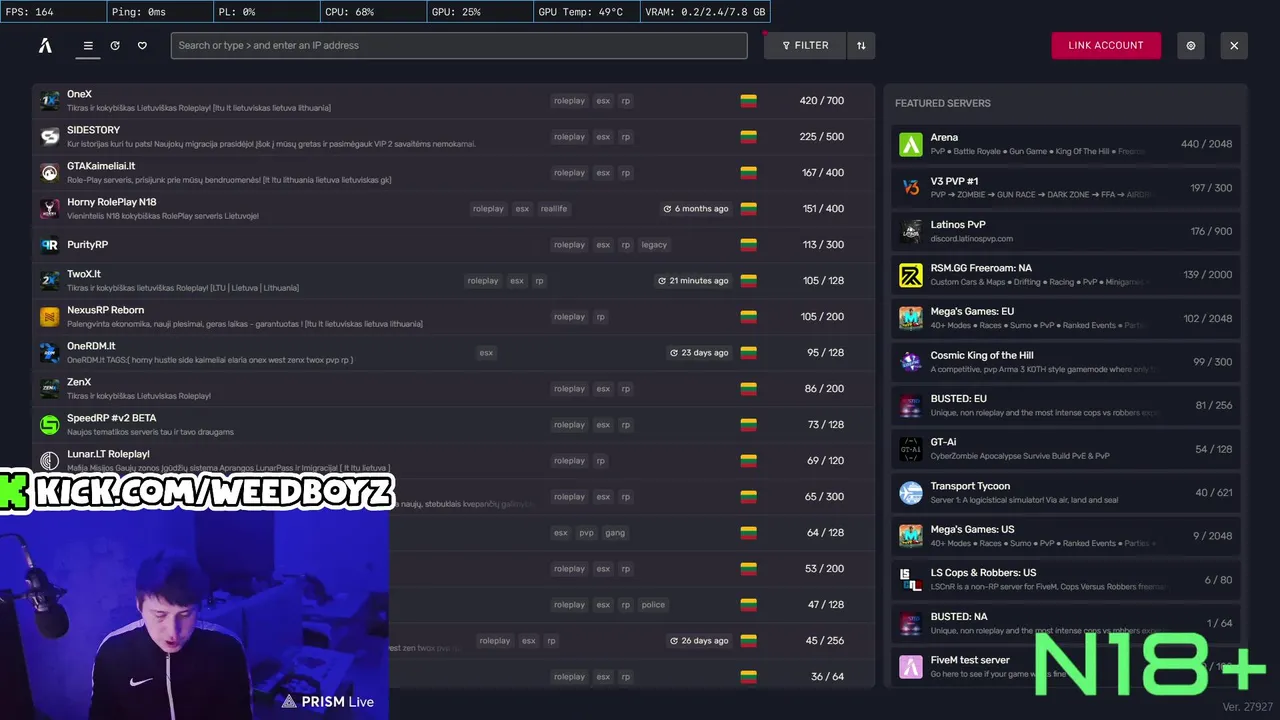Click the '21 minutes ago' label on TwoX.lt
The width and height of the screenshot is (1280, 720).
(693, 281)
